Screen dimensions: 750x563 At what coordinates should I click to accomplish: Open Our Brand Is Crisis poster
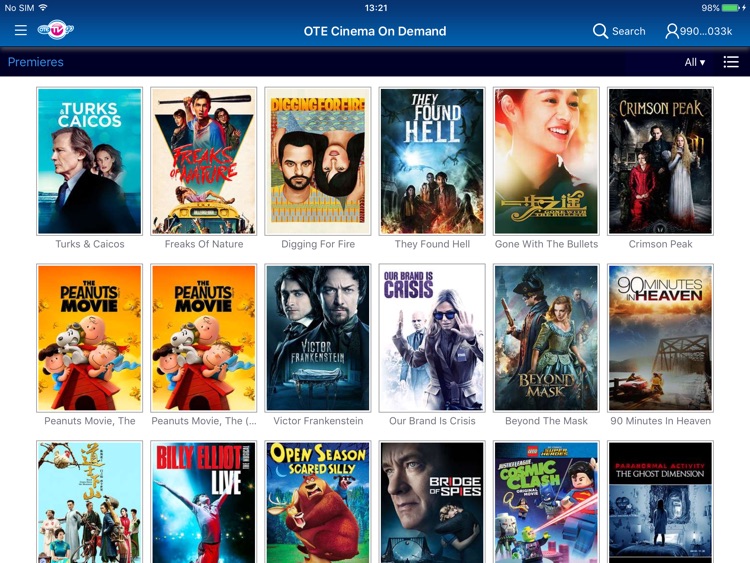click(432, 338)
